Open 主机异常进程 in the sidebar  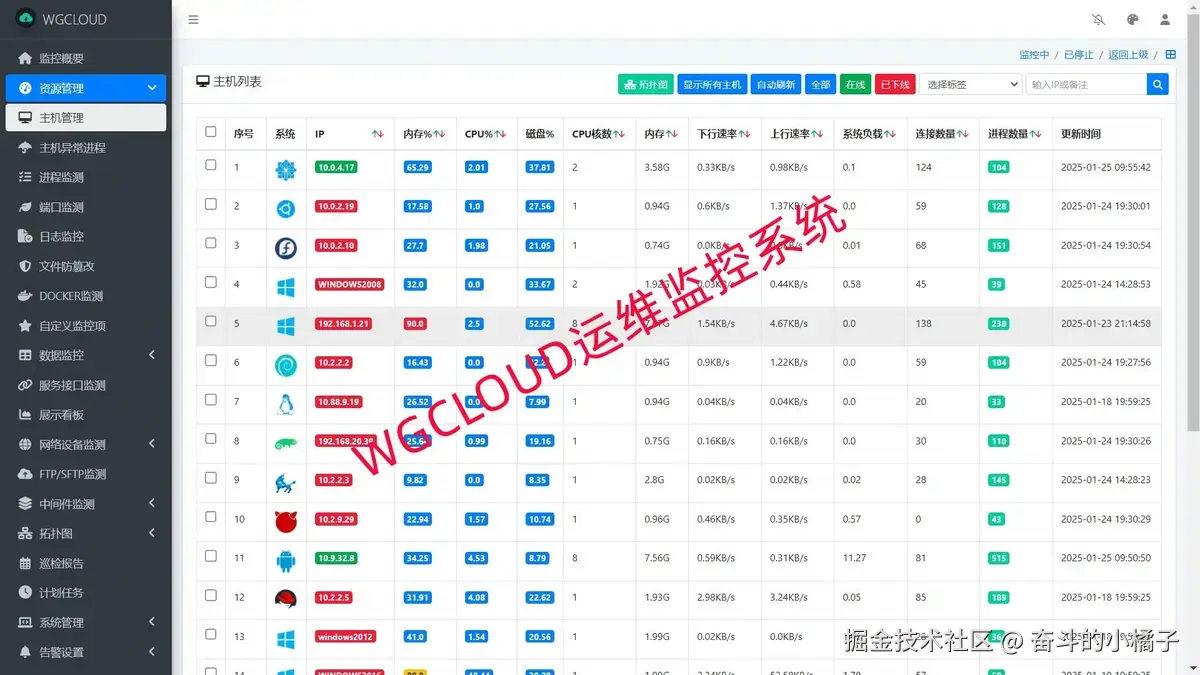(86, 148)
